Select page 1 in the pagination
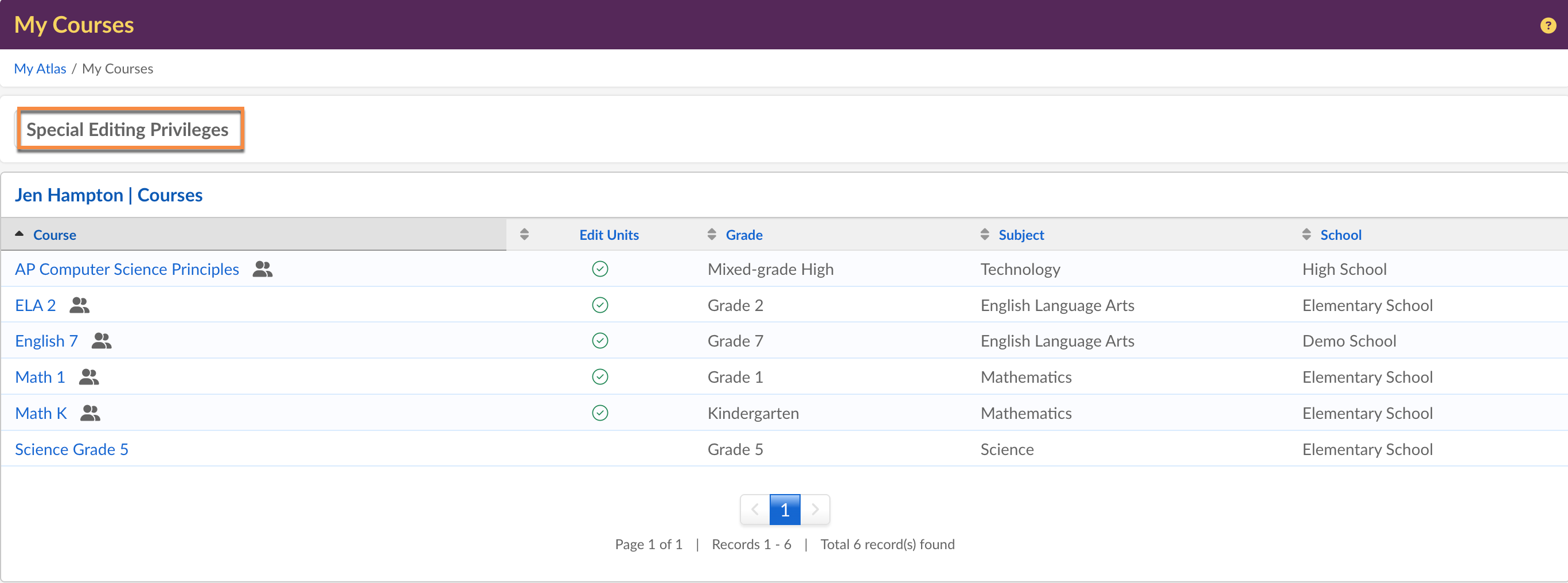The image size is (1568, 583). 784,510
